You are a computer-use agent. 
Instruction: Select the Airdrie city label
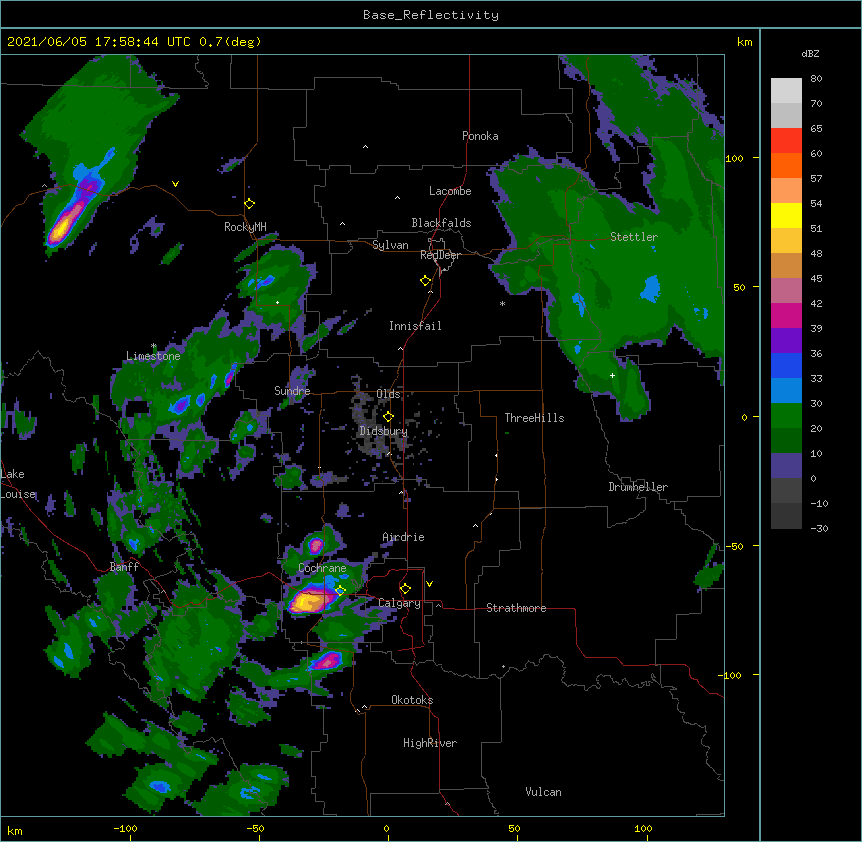pos(404,537)
